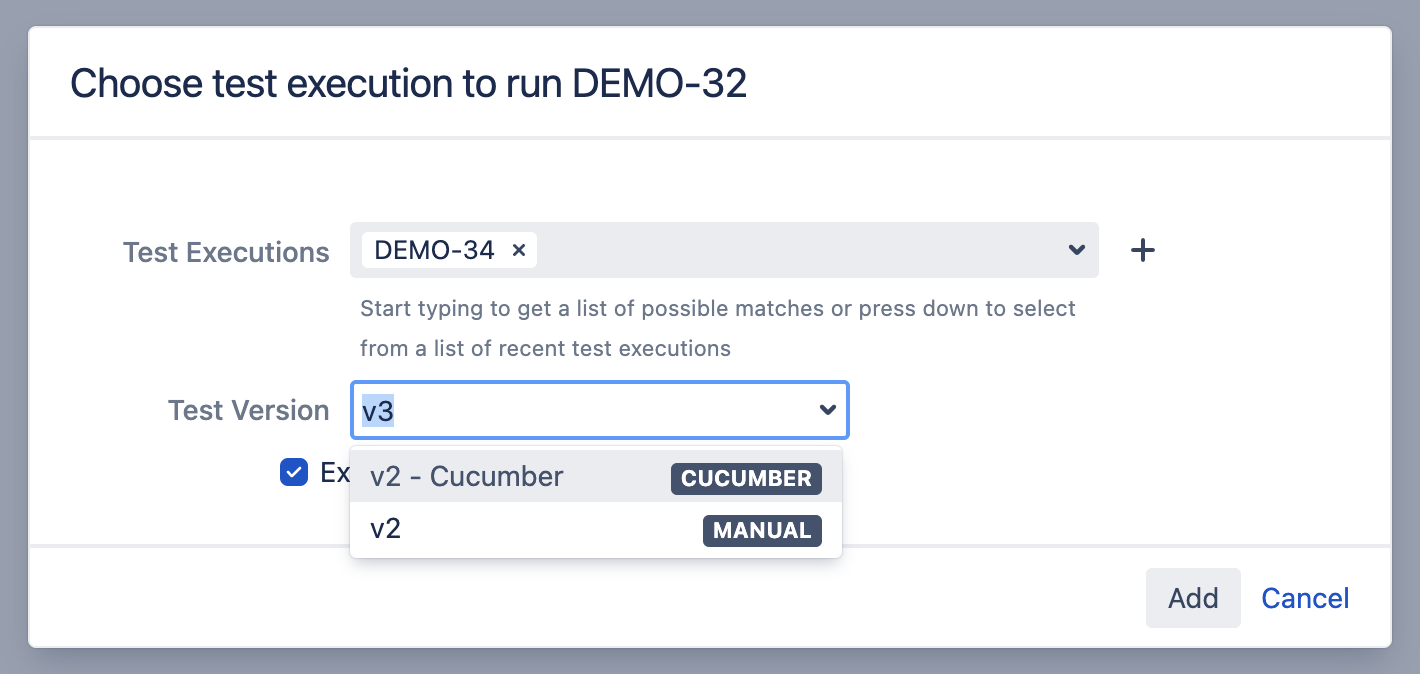Select the DEMO-34 chip label
The image size is (1420, 674).
435,251
